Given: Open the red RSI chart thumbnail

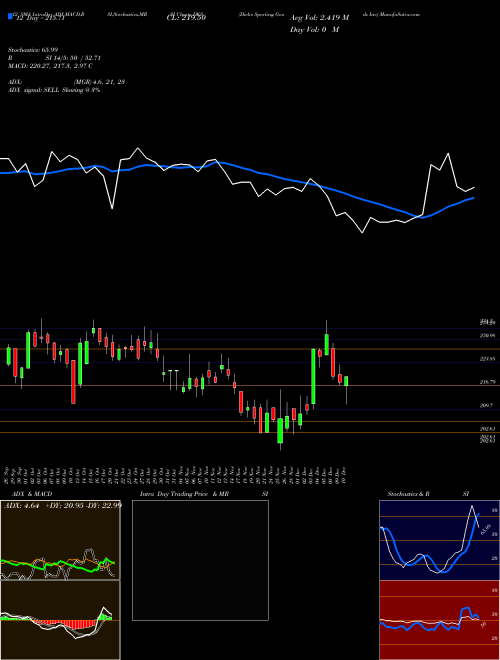Looking at the screenshot, I should coord(439,620).
